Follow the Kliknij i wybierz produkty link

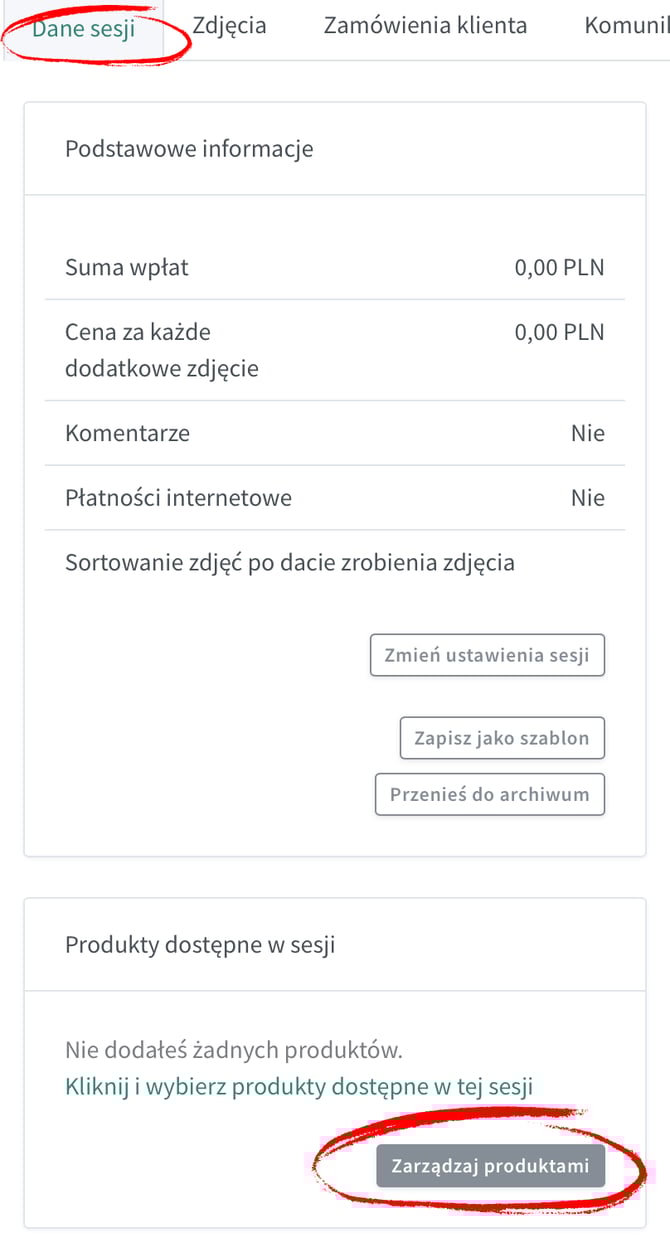[x=299, y=1087]
